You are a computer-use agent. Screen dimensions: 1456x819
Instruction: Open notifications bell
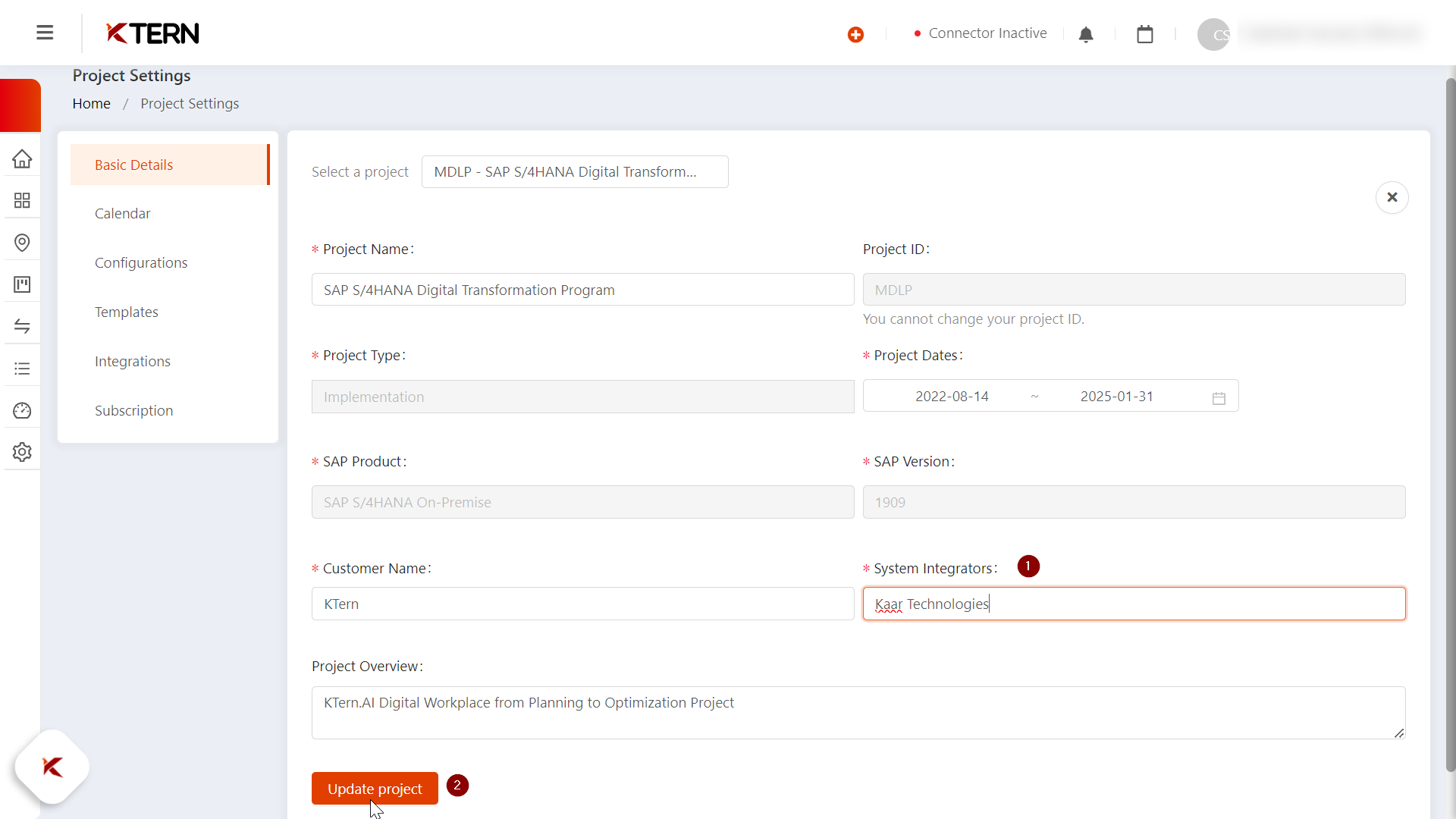click(1086, 34)
